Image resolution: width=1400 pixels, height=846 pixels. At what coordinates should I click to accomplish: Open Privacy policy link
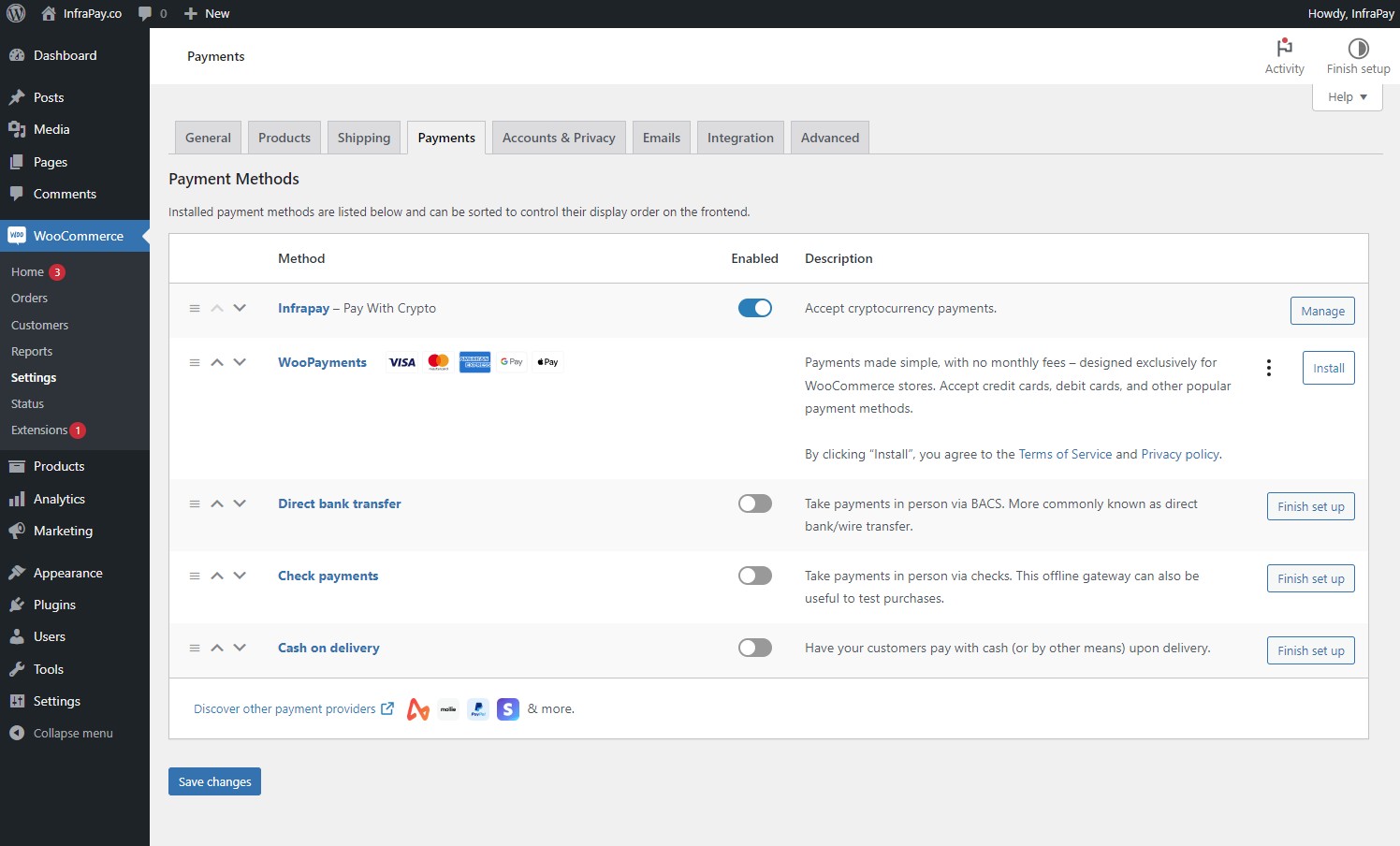click(x=1180, y=454)
